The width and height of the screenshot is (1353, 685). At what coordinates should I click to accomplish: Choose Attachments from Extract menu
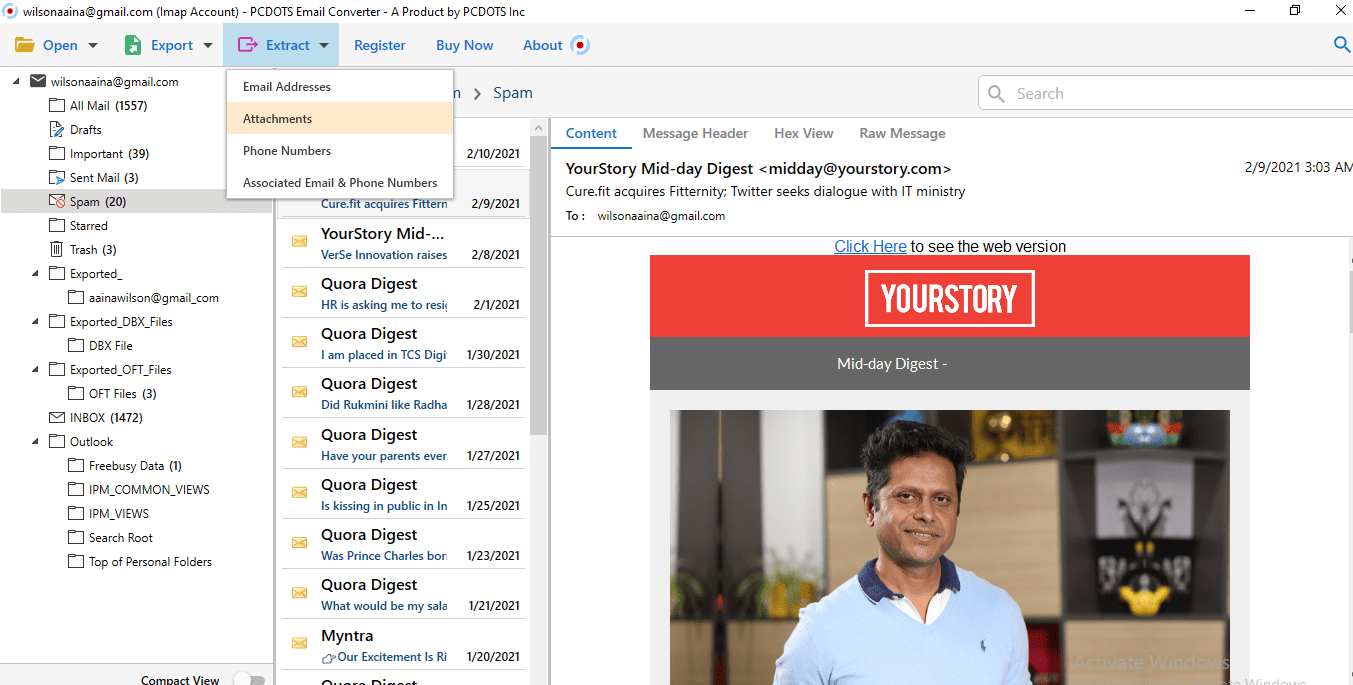(340, 118)
